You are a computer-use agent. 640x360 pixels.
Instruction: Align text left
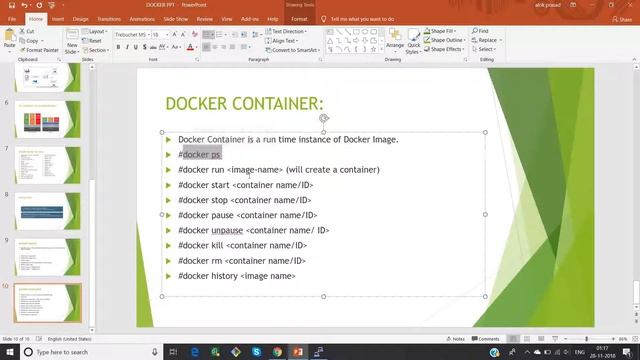pyautogui.click(x=207, y=47)
